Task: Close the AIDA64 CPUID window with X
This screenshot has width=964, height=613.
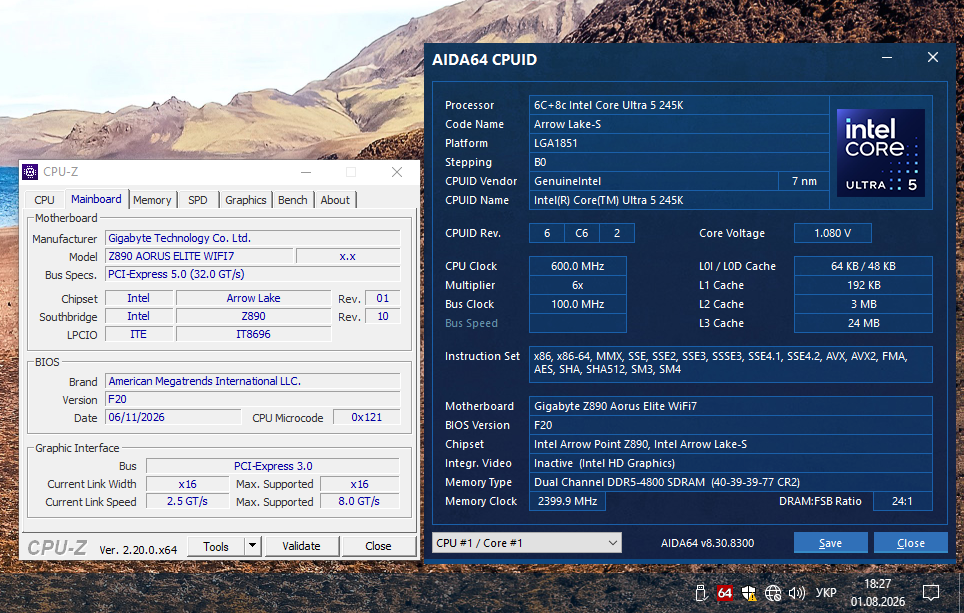Action: pyautogui.click(x=933, y=57)
